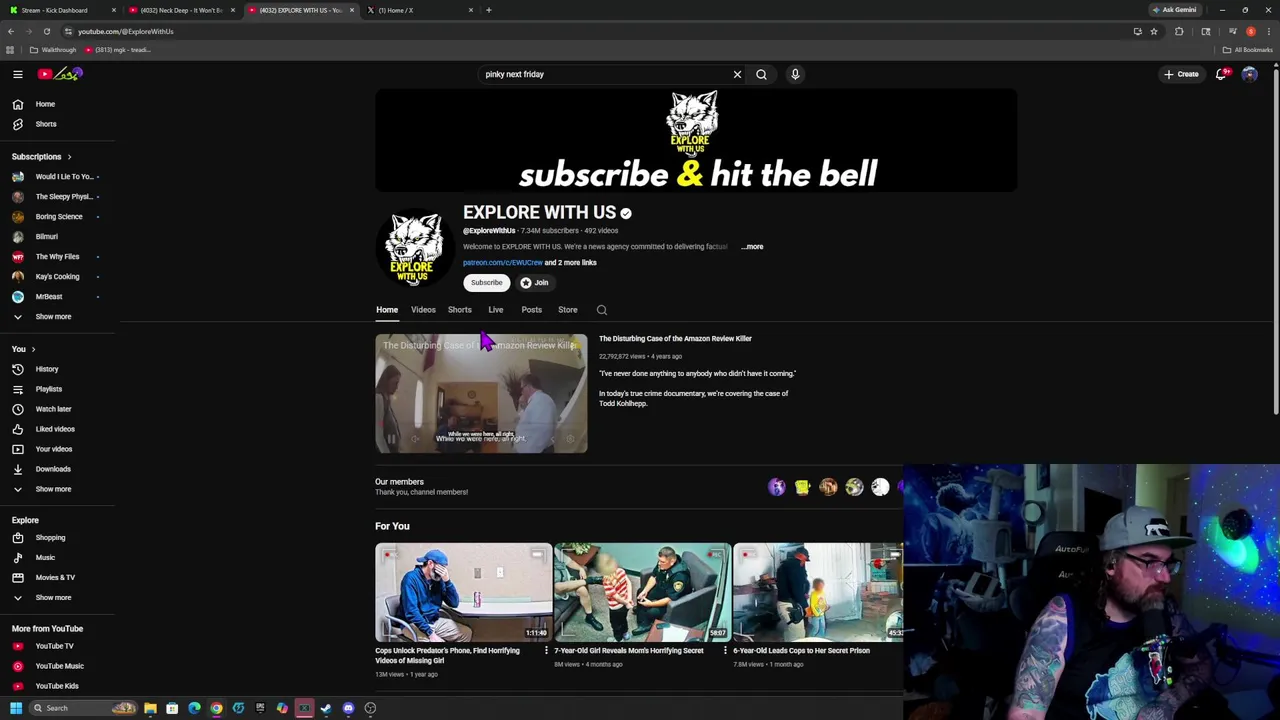Viewport: 1280px width, 720px height.
Task: Open Amazon Review Killer video title
Action: [x=675, y=339]
